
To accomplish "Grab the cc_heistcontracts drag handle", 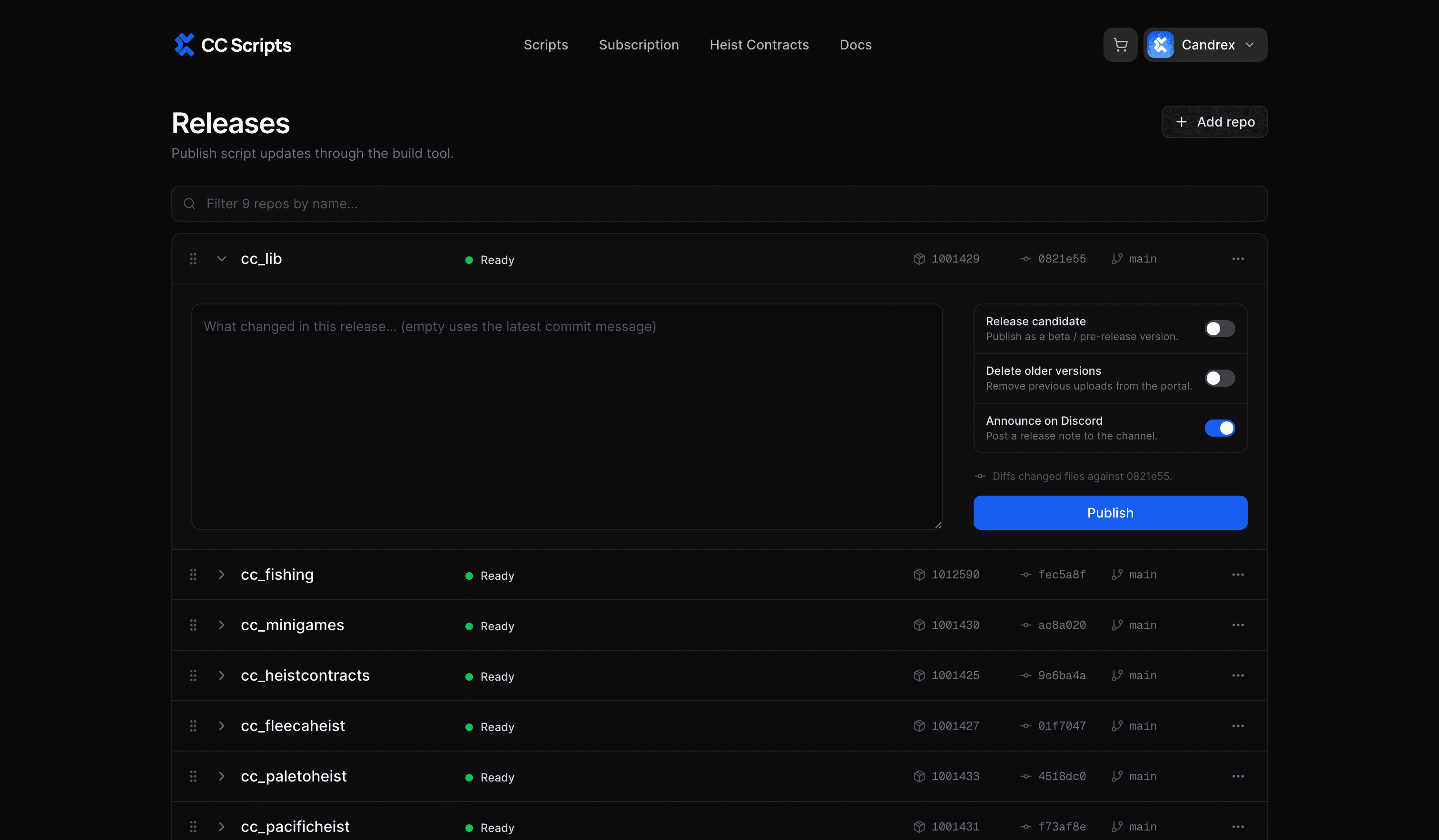I will [193, 675].
